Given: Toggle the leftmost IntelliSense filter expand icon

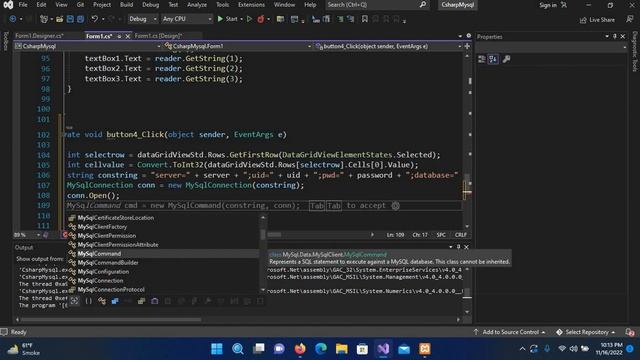Looking at the screenshot, I should (74, 301).
